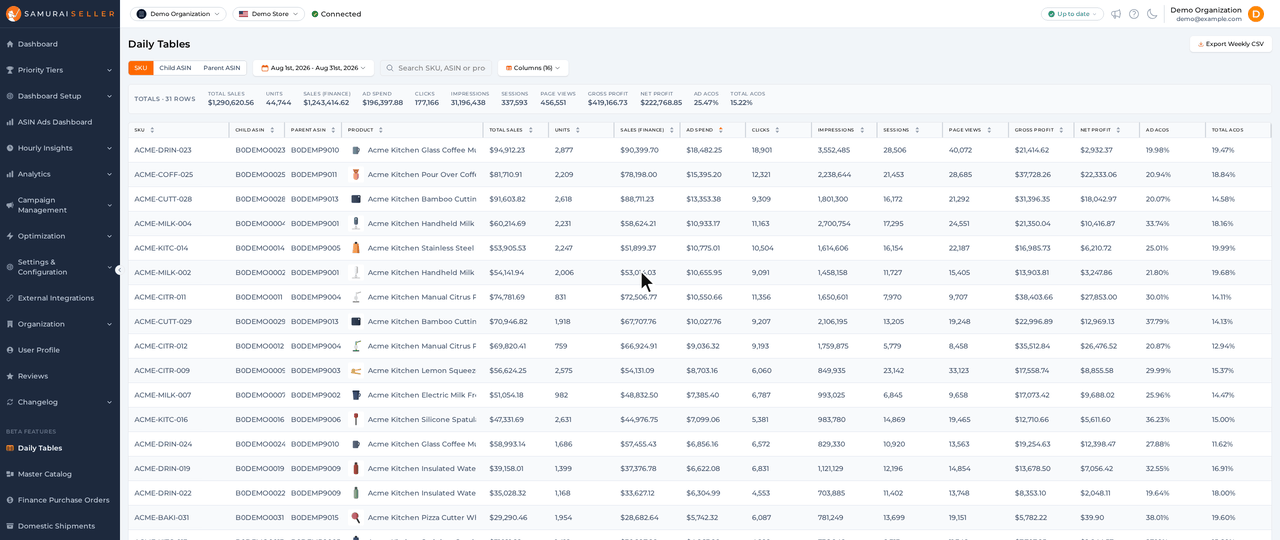The image size is (1280, 540).
Task: Click product thumbnail in ACME-BAKI-031 row
Action: pos(356,517)
